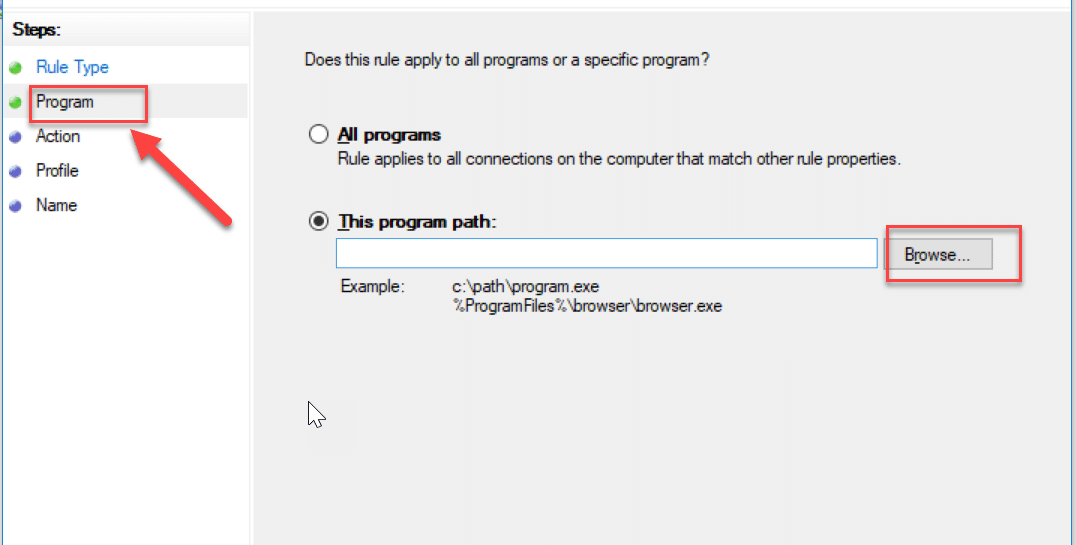This screenshot has width=1076, height=545.
Task: Jump to the Action step
Action: 58,136
